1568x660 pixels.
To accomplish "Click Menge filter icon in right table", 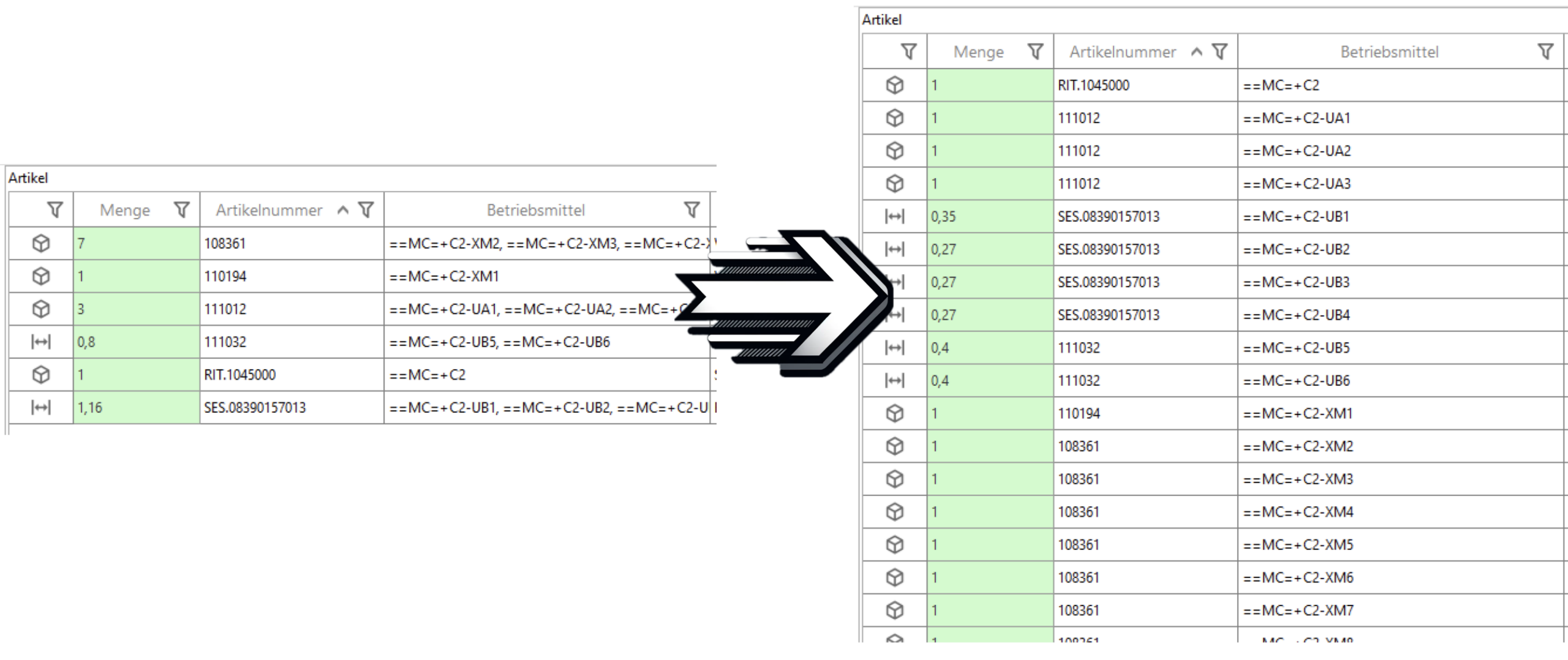I will [1035, 52].
